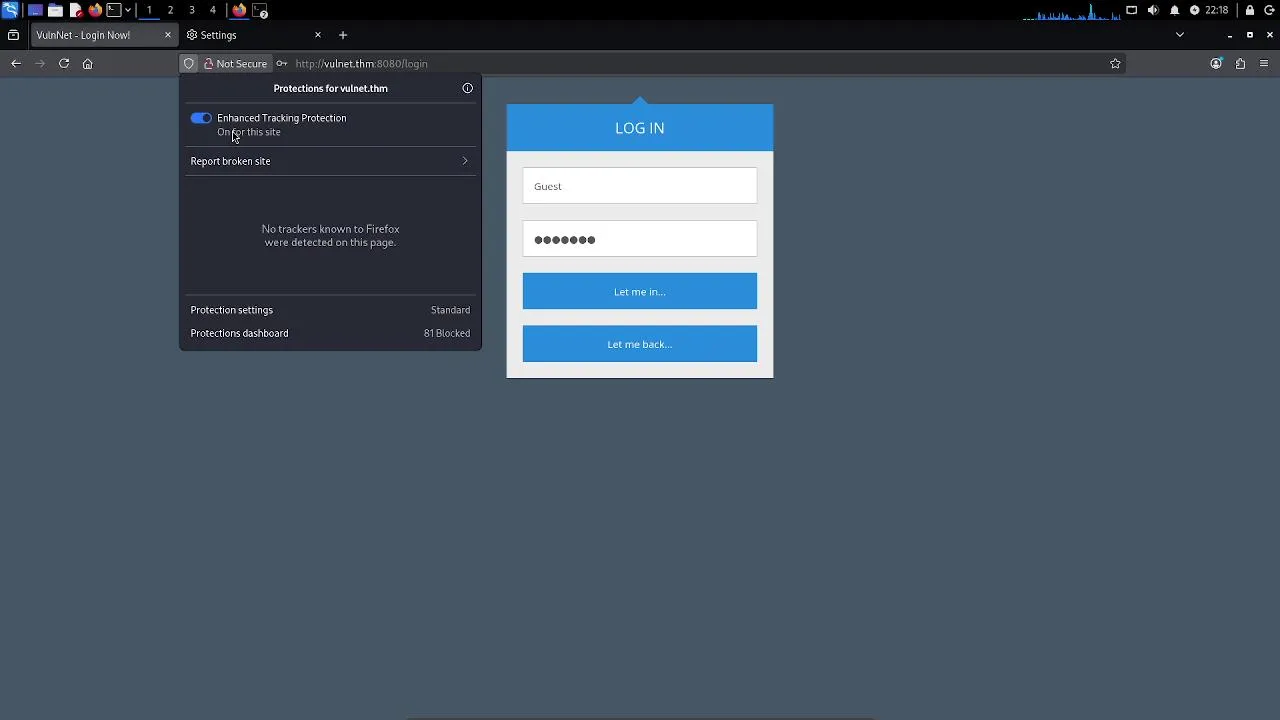
Task: Switch to the Settings tab
Action: tap(255, 35)
